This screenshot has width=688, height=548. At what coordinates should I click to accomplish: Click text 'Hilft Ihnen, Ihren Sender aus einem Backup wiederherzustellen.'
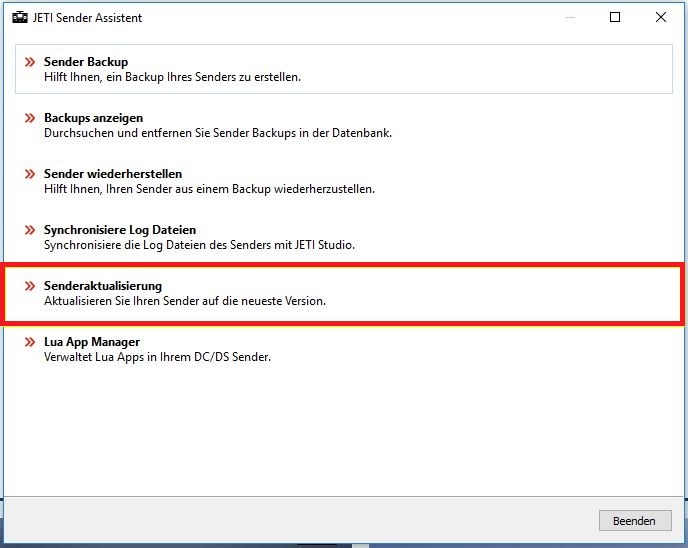(x=209, y=189)
